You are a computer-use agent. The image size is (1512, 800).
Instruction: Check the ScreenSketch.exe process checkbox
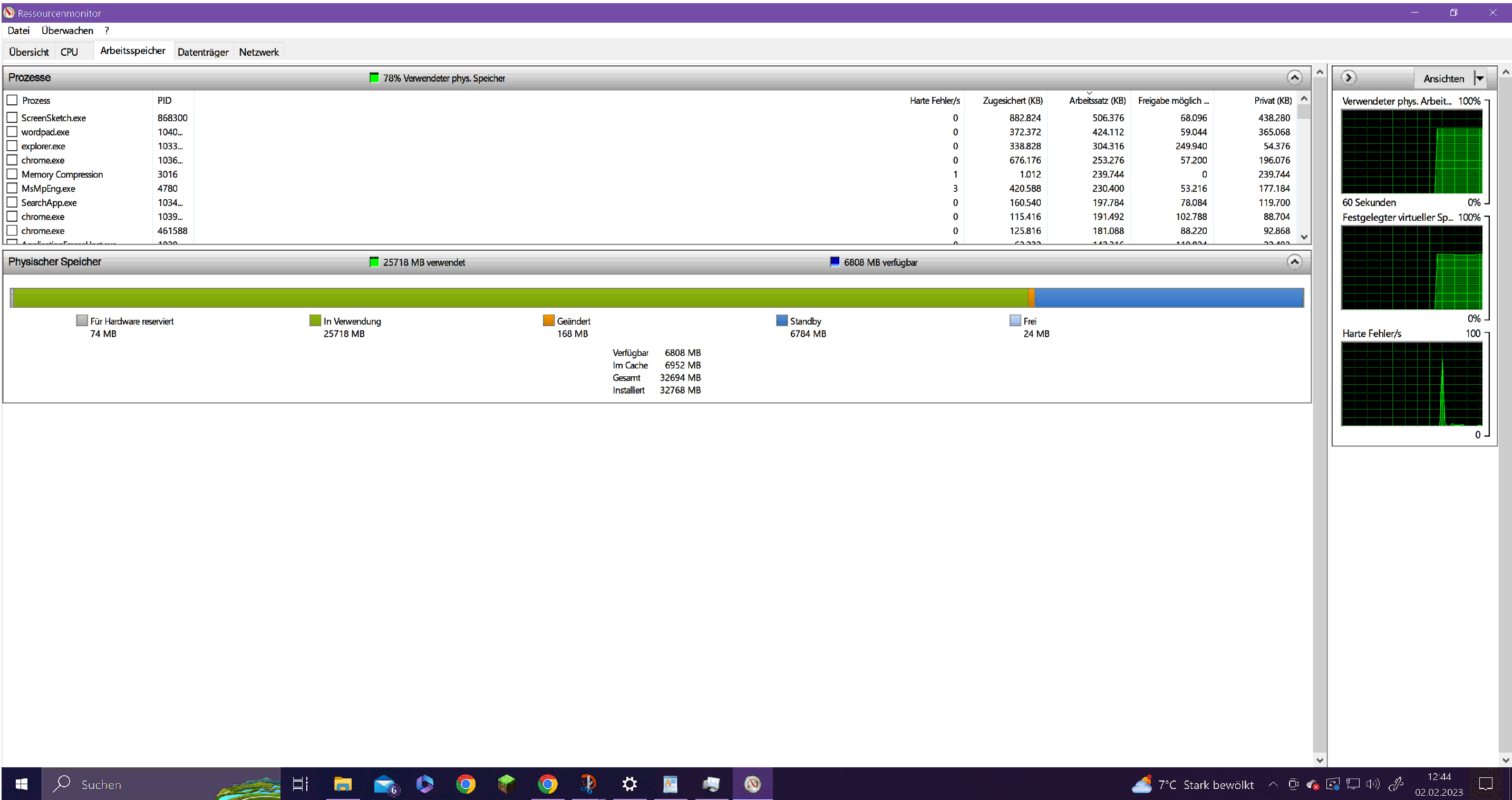pyautogui.click(x=12, y=118)
